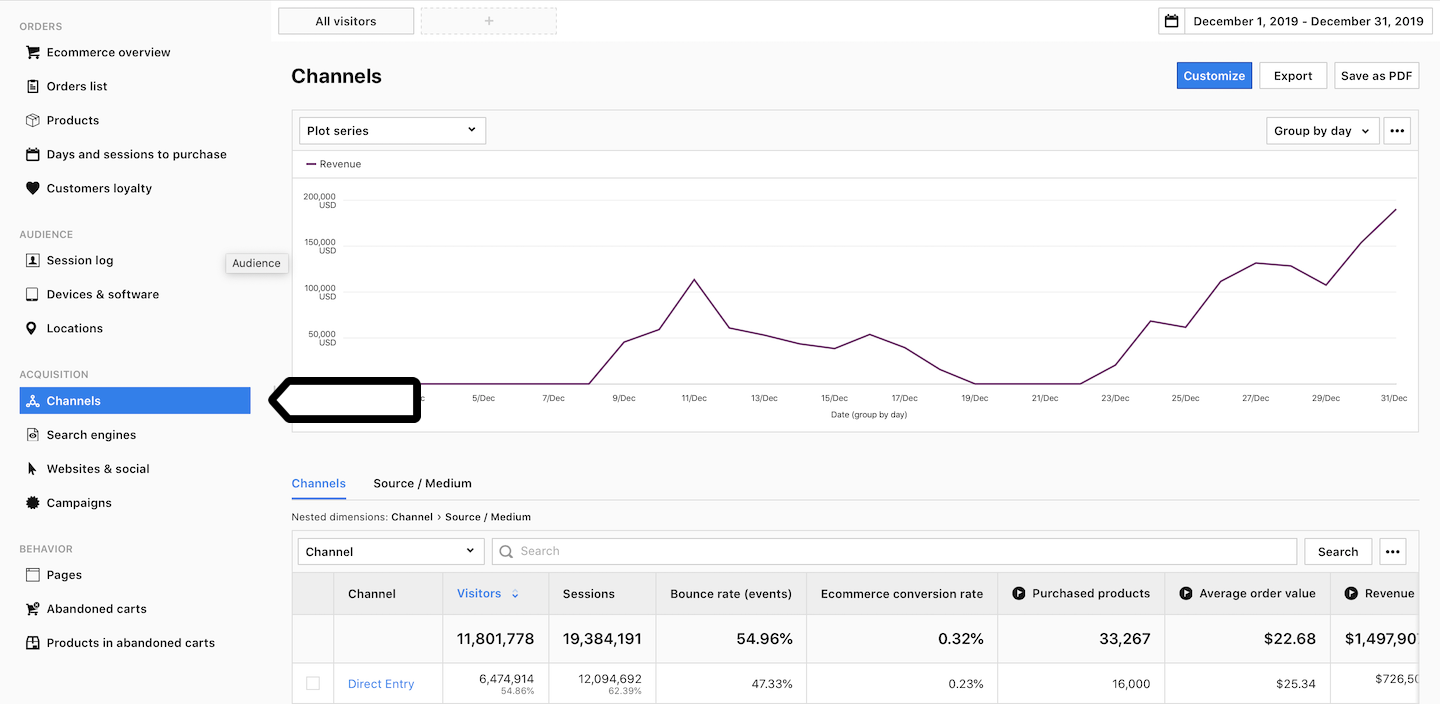Click the Ecommerce overview cart icon
The image size is (1440, 704).
(x=33, y=52)
